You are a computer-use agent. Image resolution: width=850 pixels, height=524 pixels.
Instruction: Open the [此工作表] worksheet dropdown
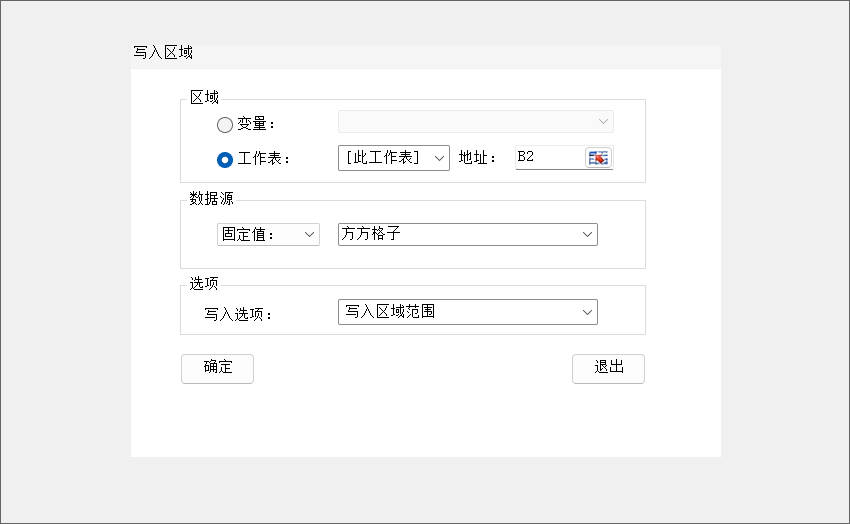pos(394,158)
